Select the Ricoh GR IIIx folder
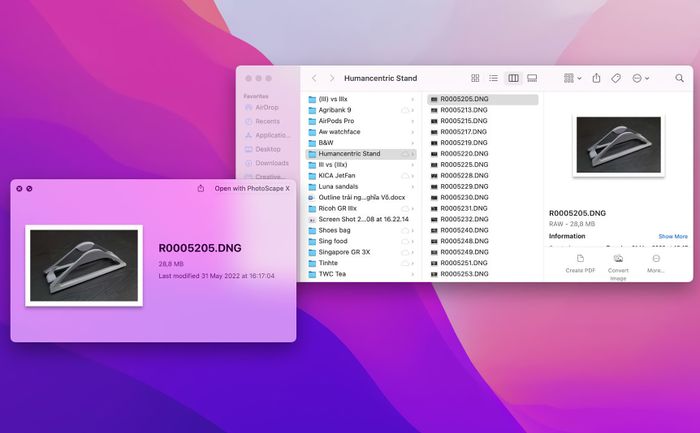Image resolution: width=700 pixels, height=433 pixels. pyautogui.click(x=361, y=208)
